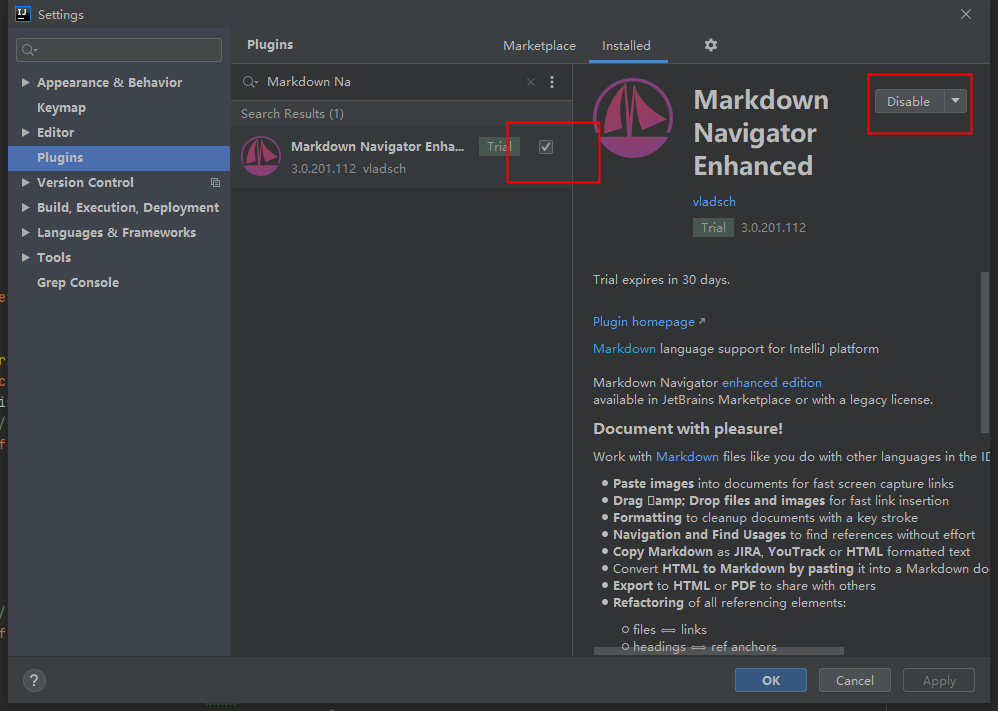Click magnifier icon in settings search box
Screen dimensions: 998x711
(29, 50)
